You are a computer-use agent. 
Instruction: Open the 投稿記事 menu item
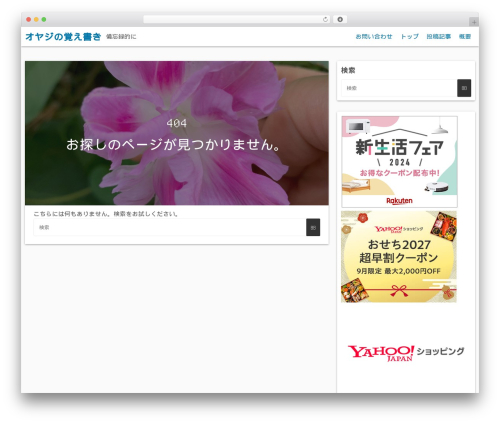coord(439,36)
